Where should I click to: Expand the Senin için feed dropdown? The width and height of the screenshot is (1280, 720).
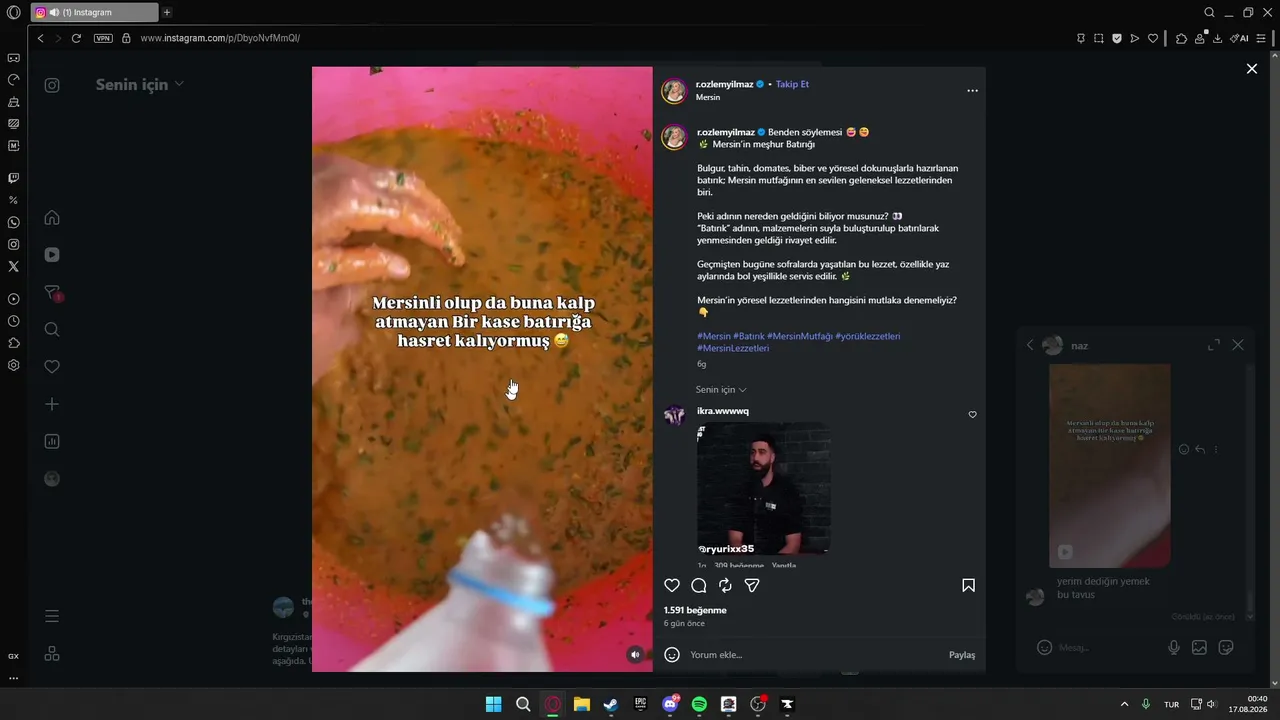(140, 85)
